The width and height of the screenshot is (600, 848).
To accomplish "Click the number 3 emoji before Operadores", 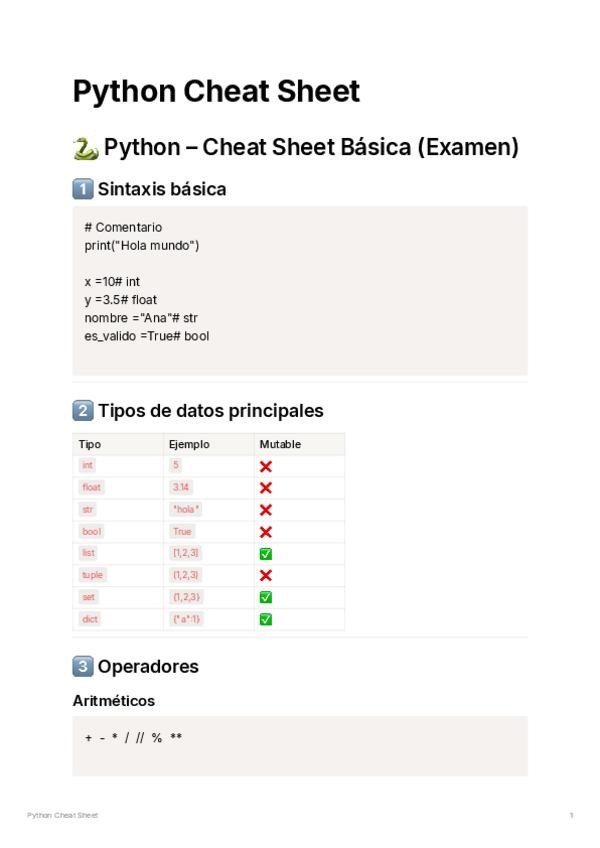I will 83,666.
